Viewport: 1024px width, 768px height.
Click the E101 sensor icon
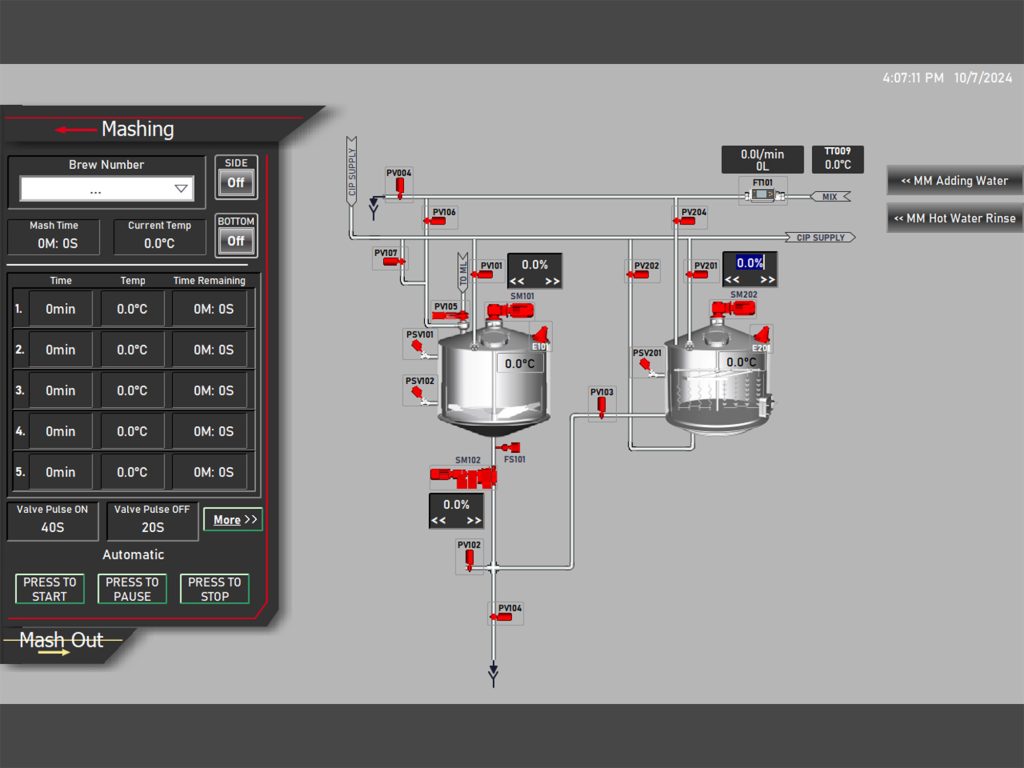[x=541, y=334]
